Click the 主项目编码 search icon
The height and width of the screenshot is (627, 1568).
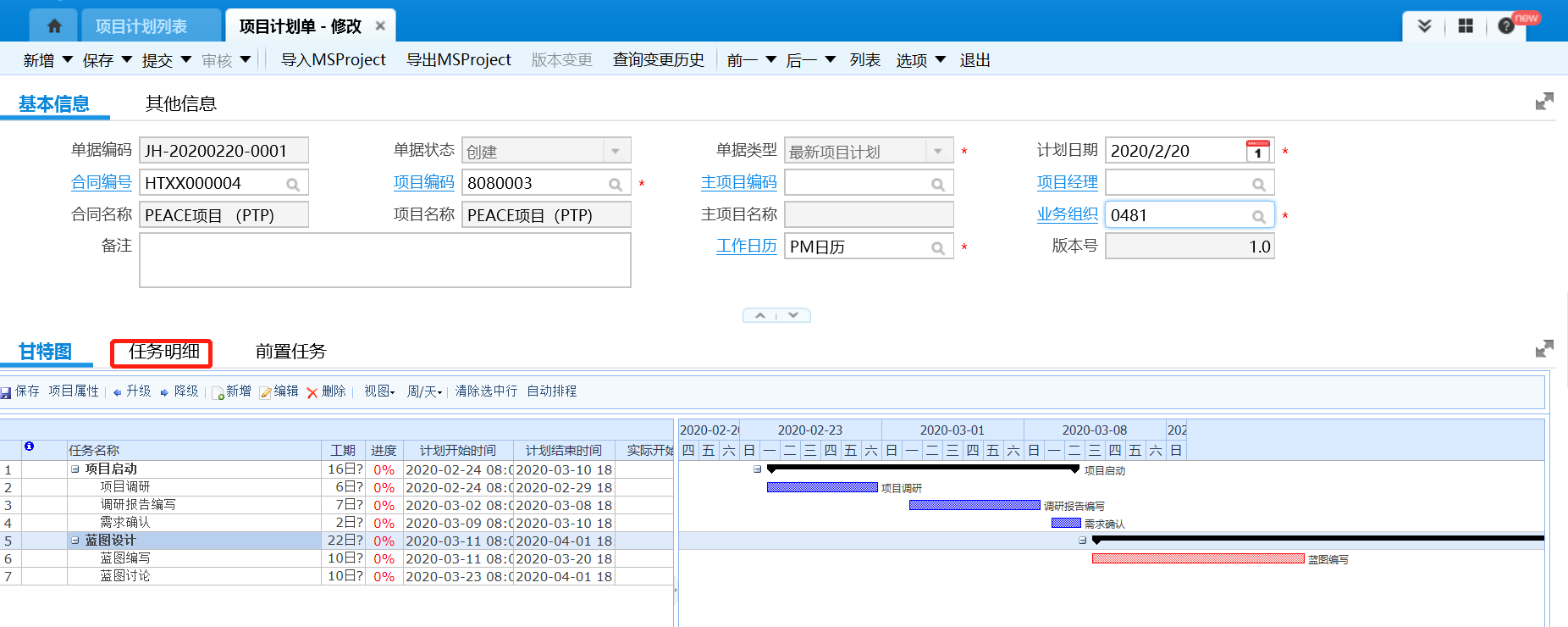pos(938,184)
